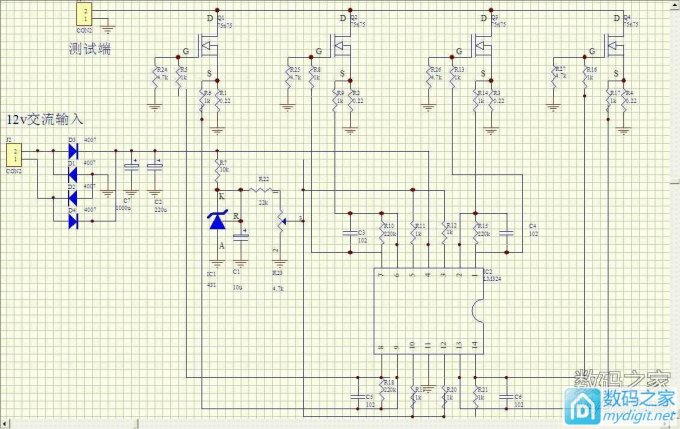Select the D4 diode in the bridge rectifier
Image resolution: width=680 pixels, height=429 pixels.
click(x=73, y=221)
